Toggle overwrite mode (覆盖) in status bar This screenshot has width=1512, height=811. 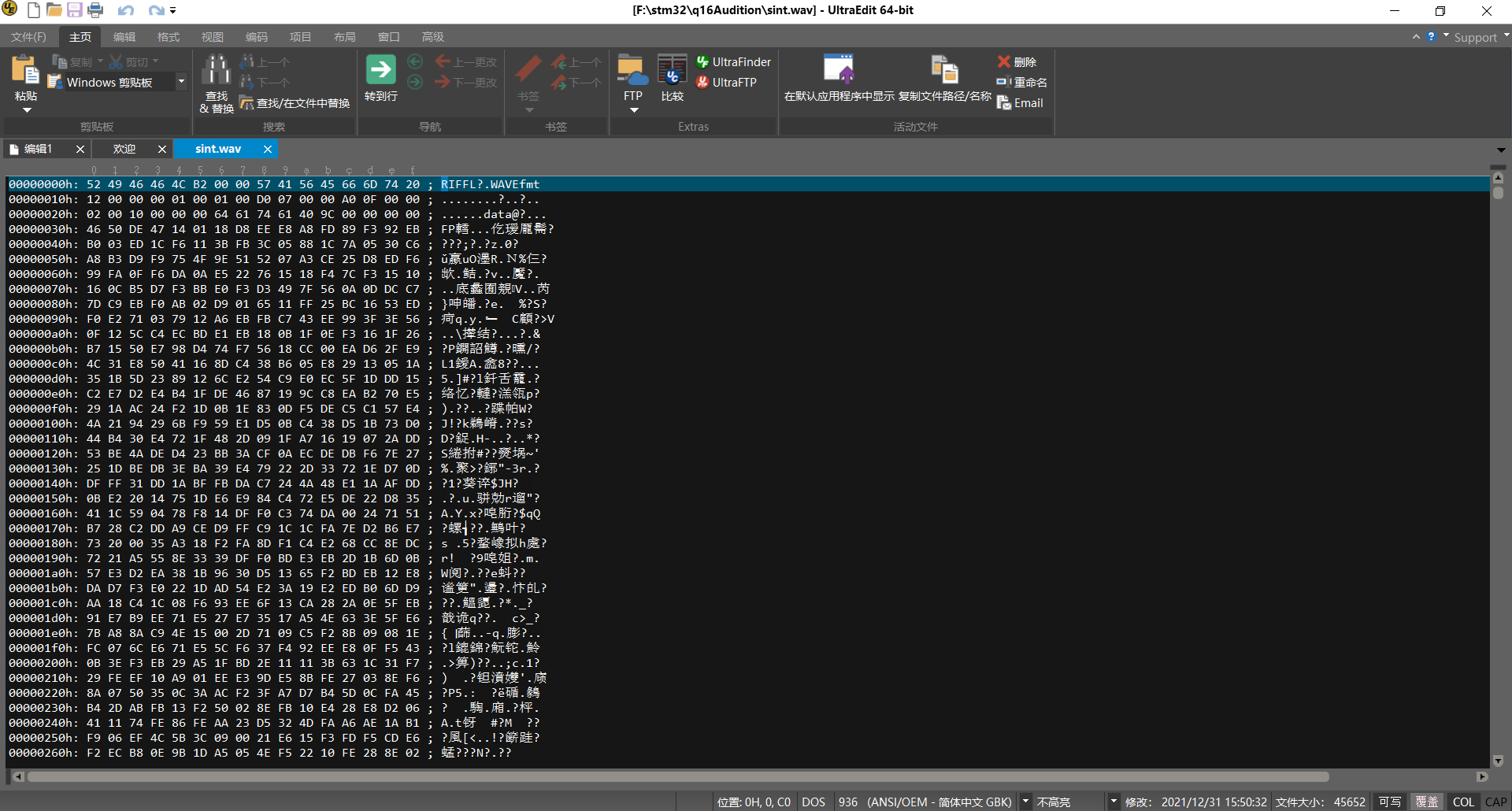[x=1426, y=801]
